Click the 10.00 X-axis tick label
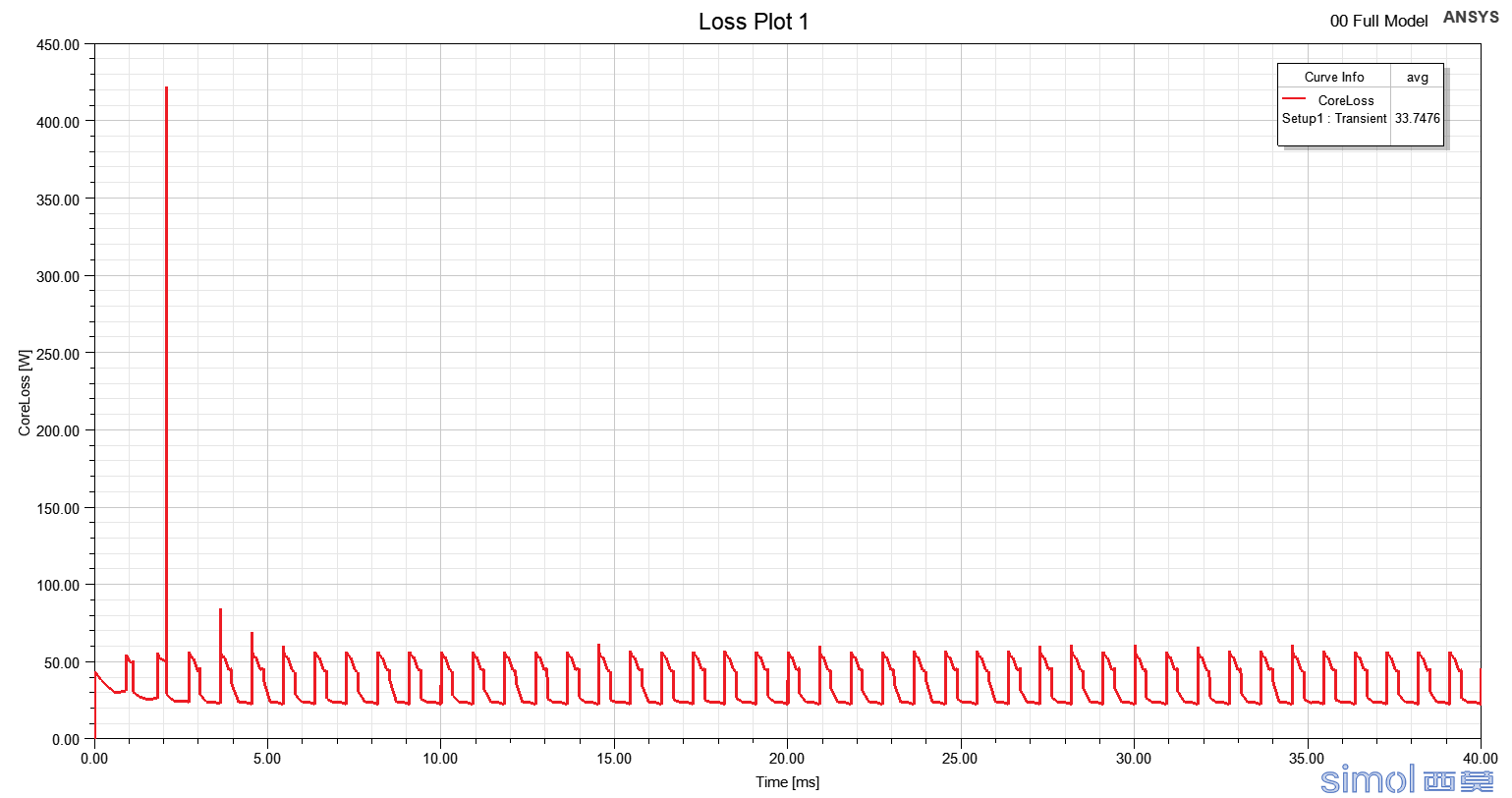Image resolution: width=1512 pixels, height=798 pixels. coord(440,758)
